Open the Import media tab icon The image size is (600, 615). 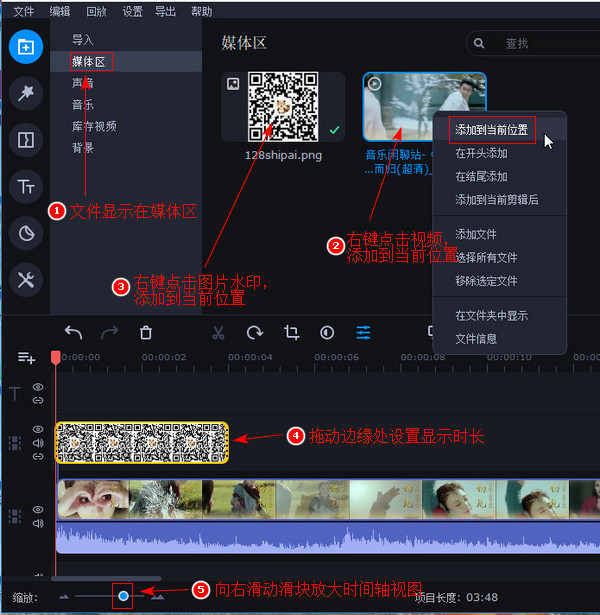(25, 47)
